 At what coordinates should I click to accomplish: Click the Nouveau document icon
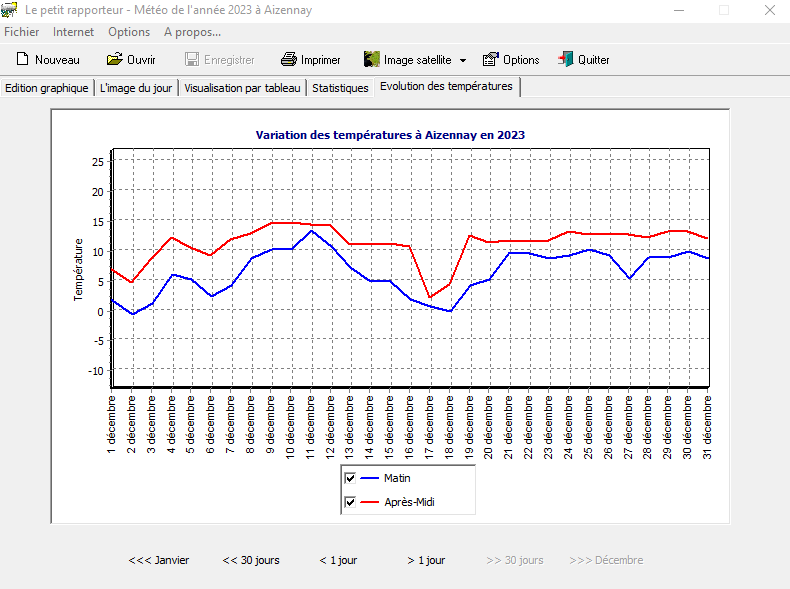[22, 60]
